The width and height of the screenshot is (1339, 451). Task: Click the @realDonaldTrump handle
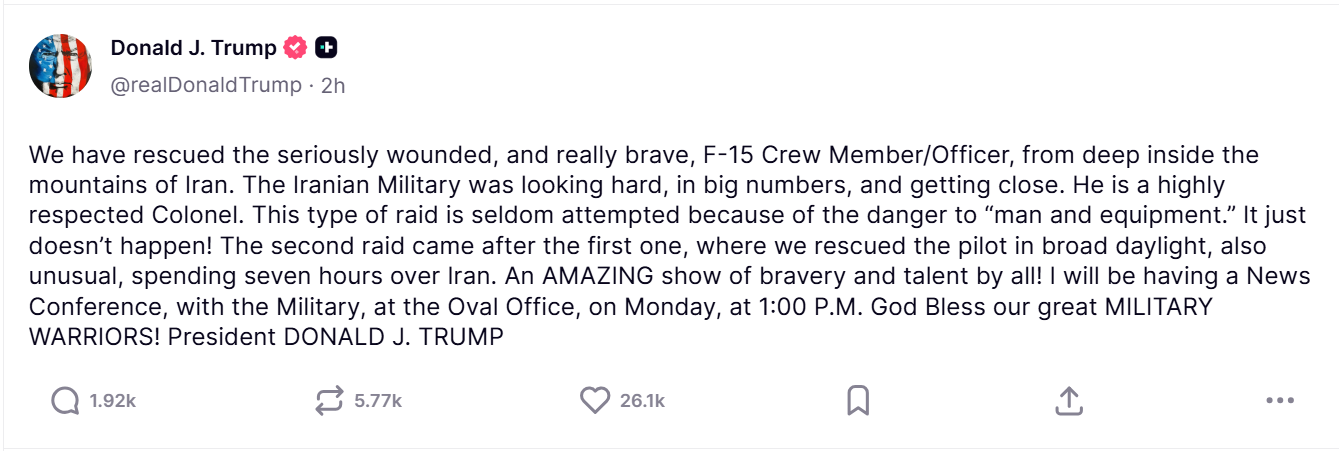[206, 85]
